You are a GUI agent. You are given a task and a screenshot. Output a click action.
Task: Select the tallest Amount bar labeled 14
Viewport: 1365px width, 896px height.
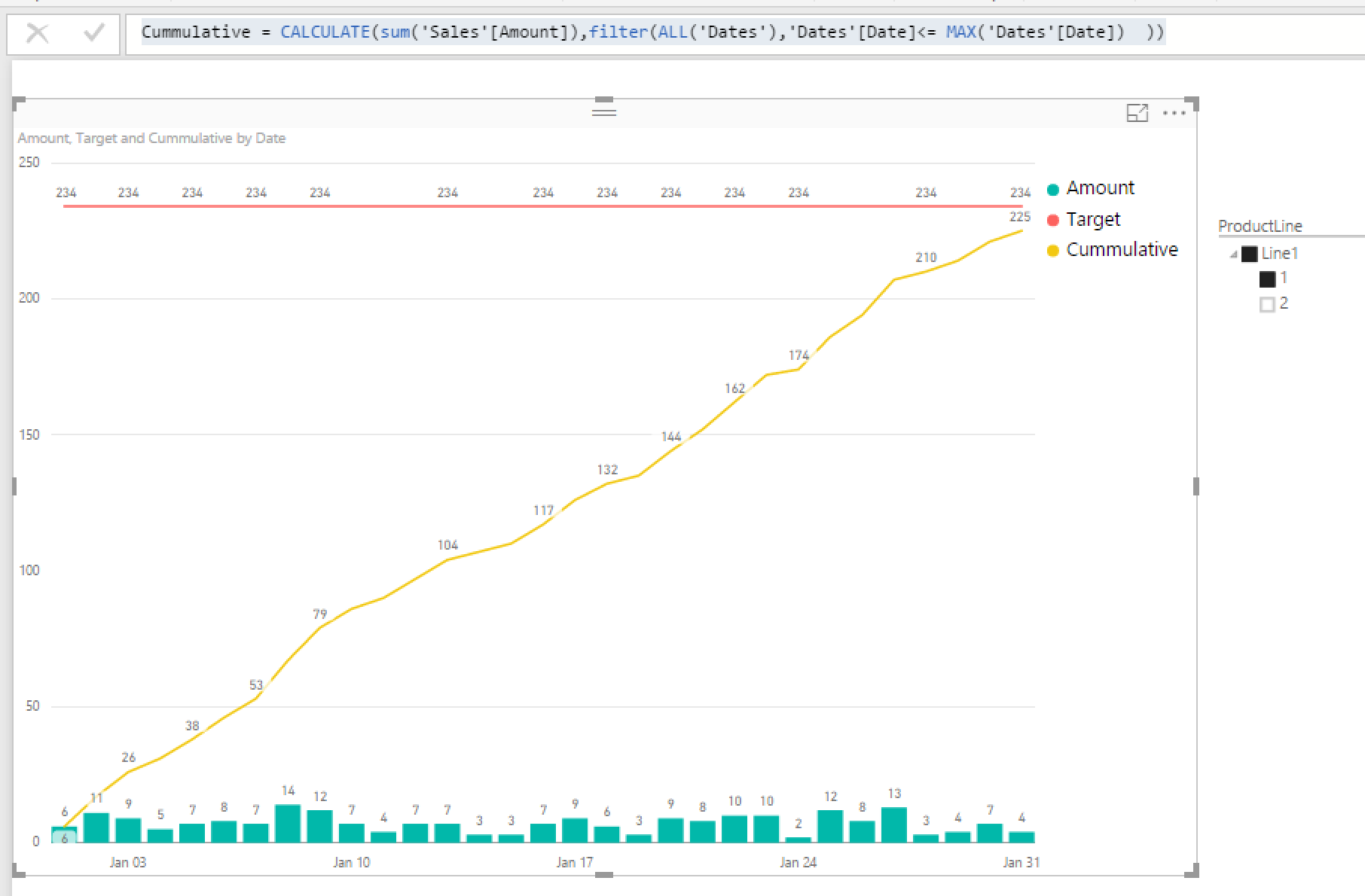pyautogui.click(x=288, y=823)
